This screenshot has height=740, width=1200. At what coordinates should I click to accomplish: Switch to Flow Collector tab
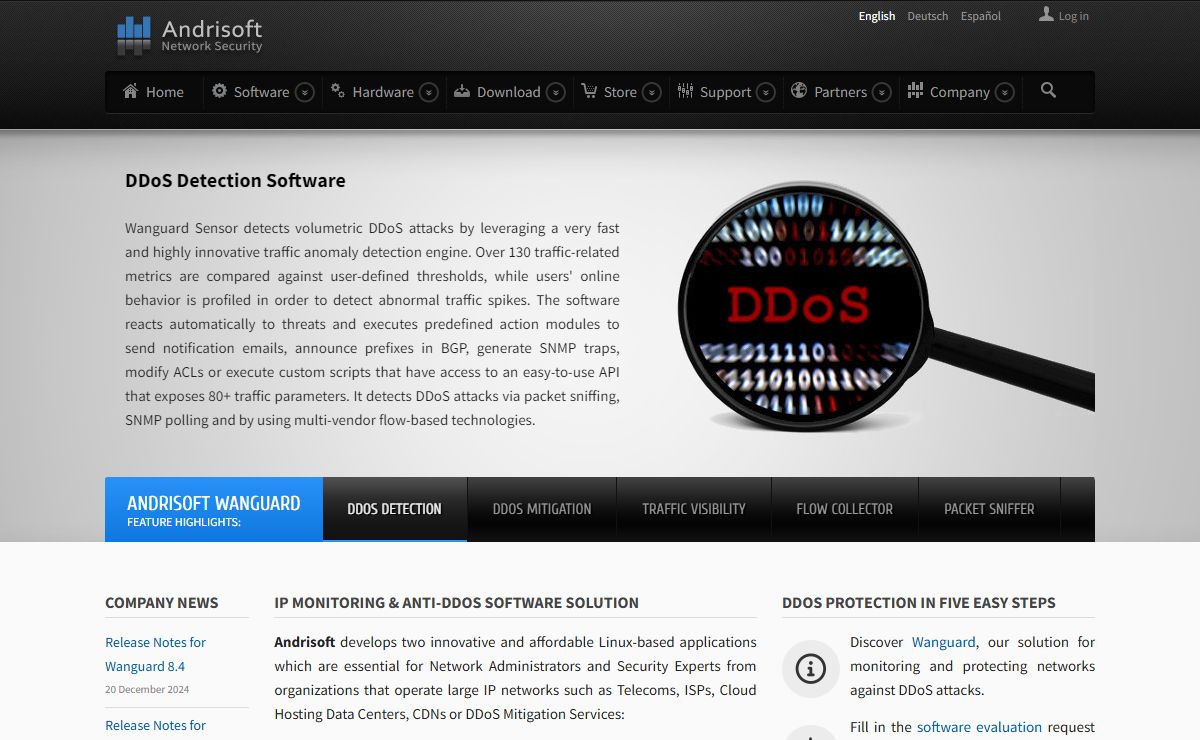point(844,509)
